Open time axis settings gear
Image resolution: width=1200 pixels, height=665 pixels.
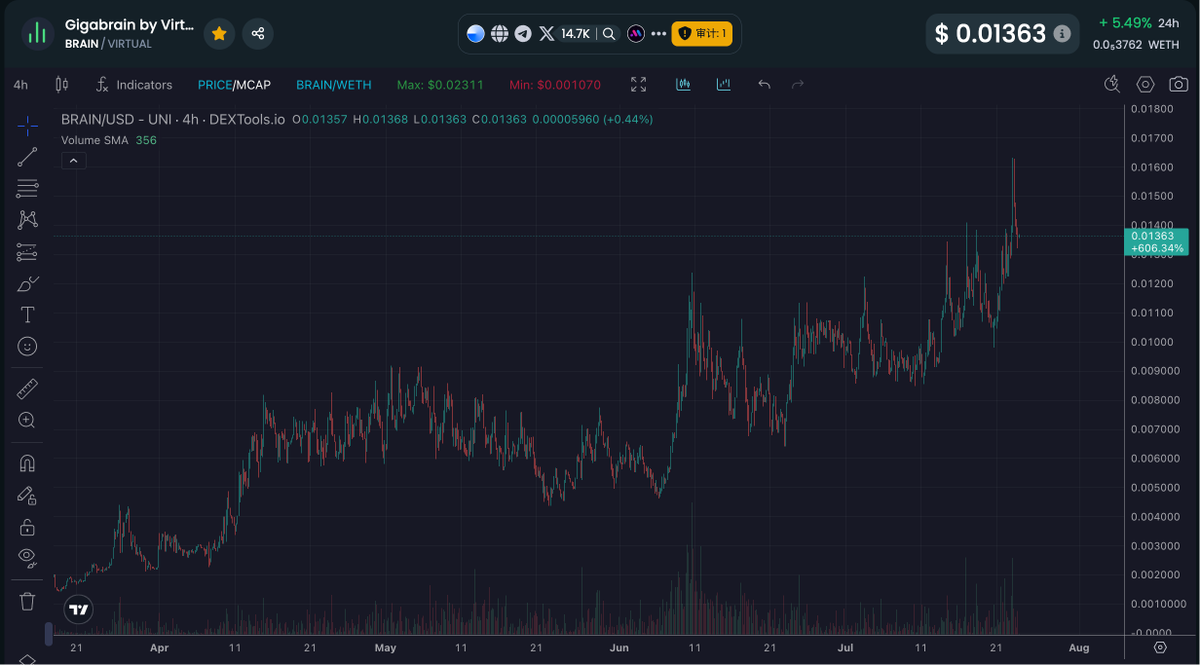pyautogui.click(x=1160, y=648)
